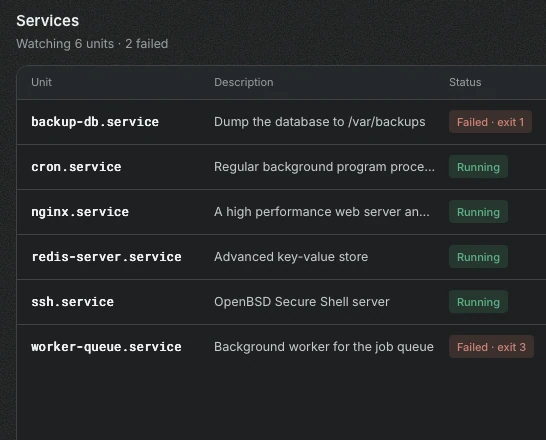Click 'OpenBSD Secure Shell server' description
This screenshot has height=440, width=546.
[x=302, y=301]
